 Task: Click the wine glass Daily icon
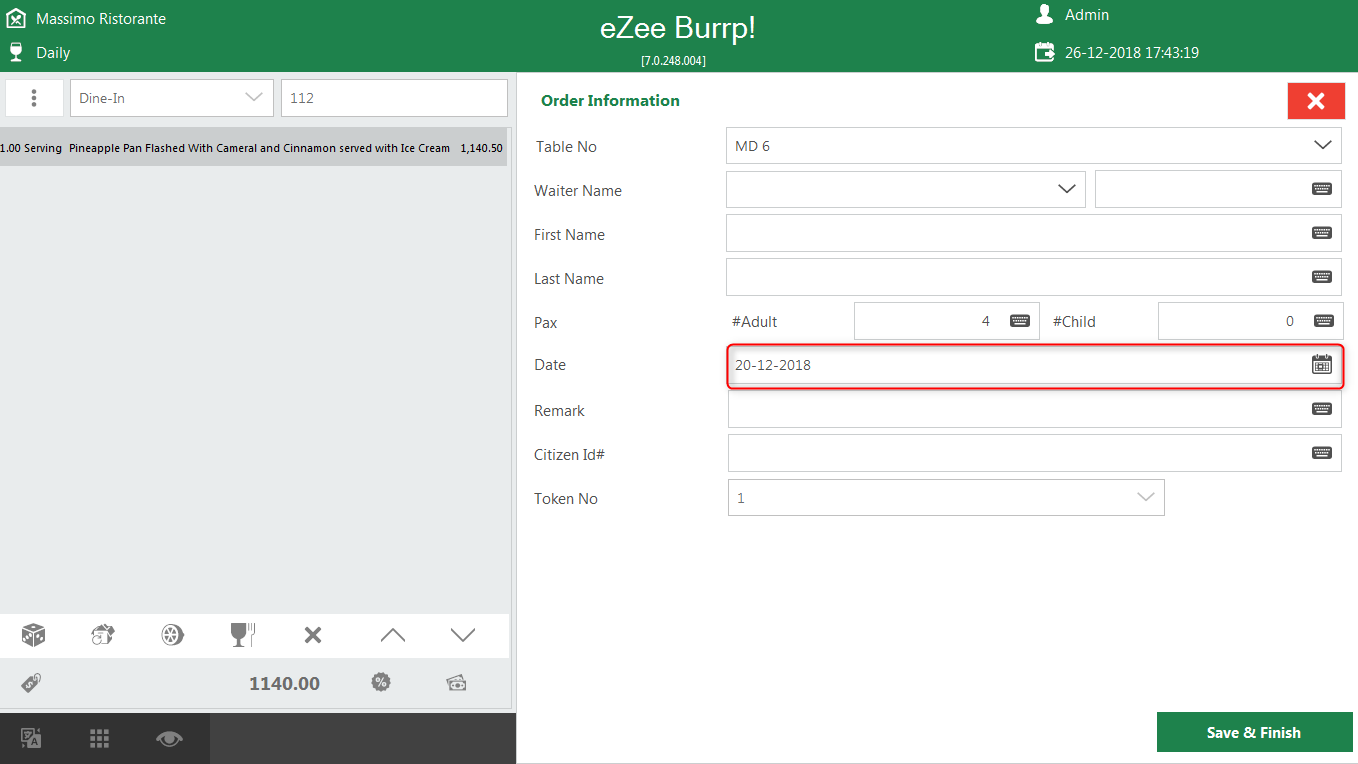click(15, 51)
